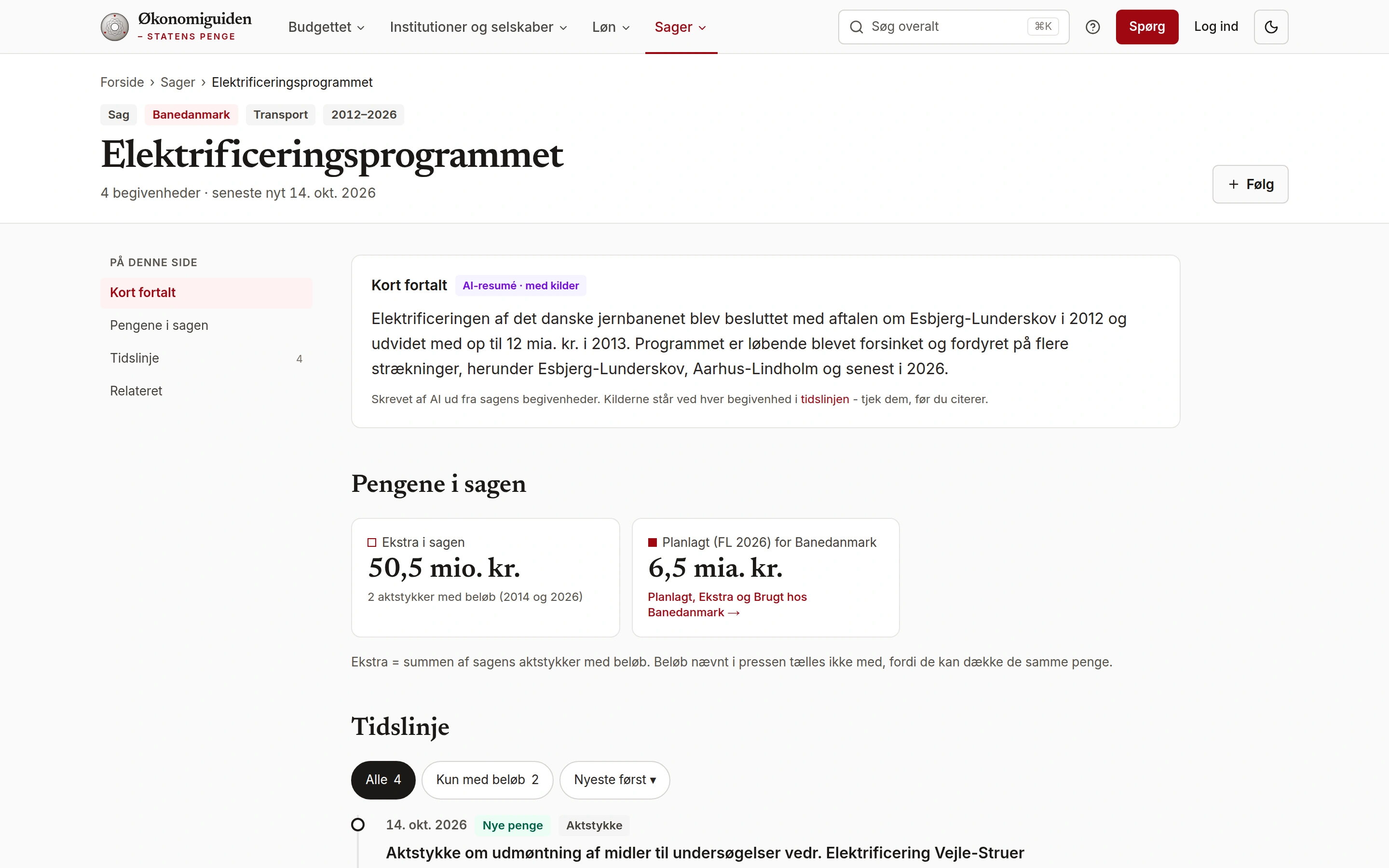This screenshot has height=868, width=1389.
Task: Go to Forside breadcrumb
Action: pos(122,82)
